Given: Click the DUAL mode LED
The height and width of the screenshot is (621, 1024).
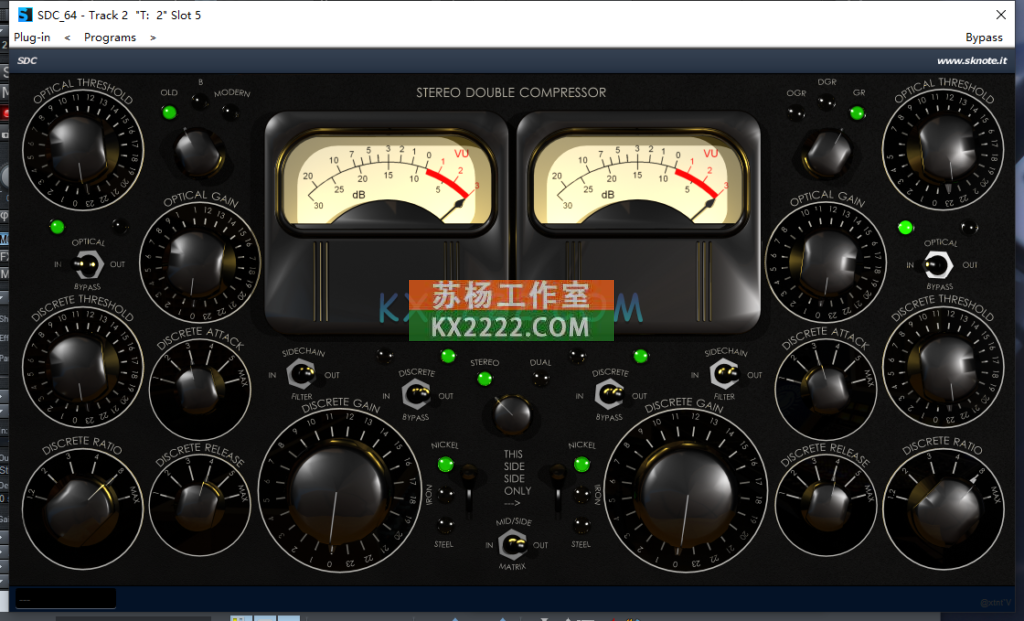Looking at the screenshot, I should 540,379.
